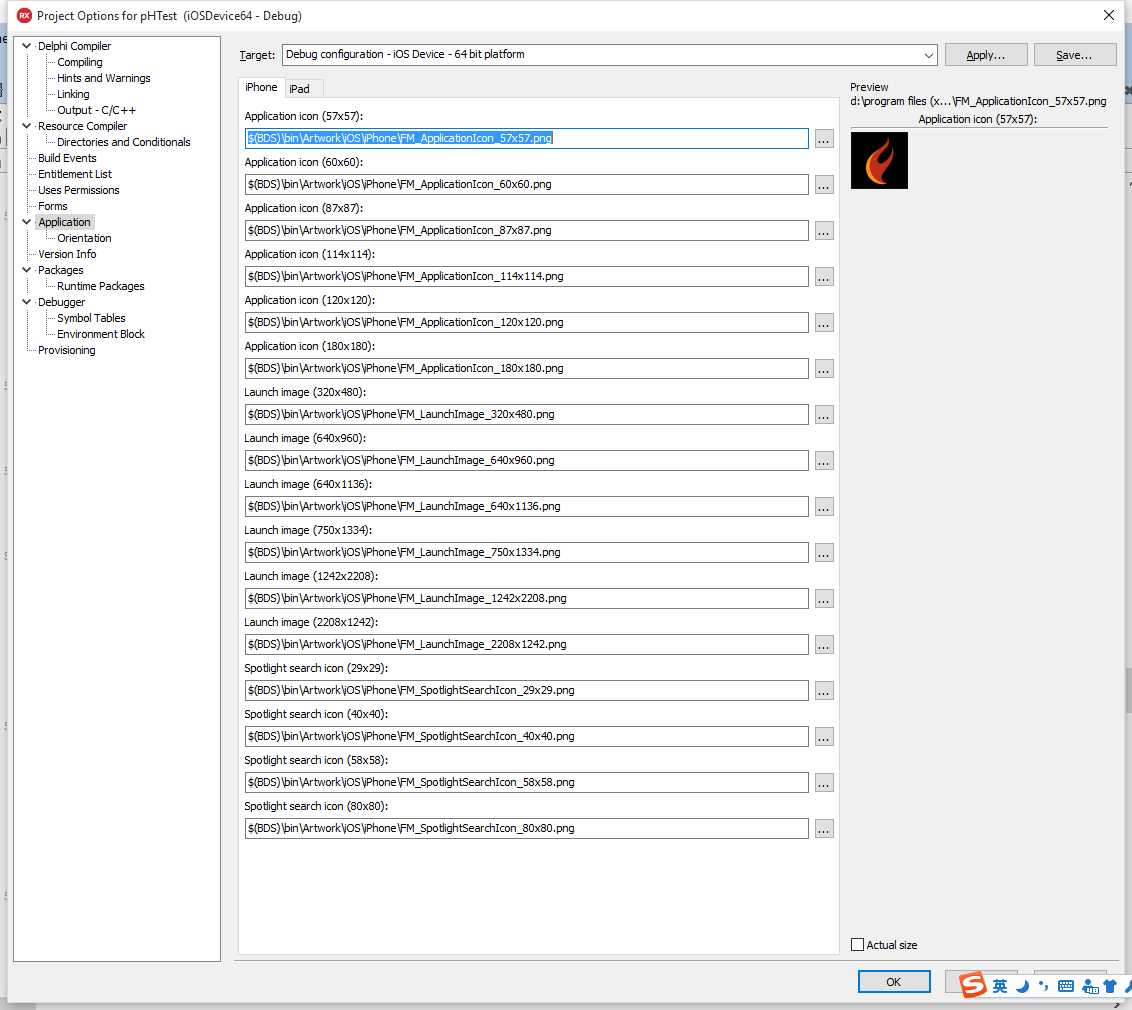Browse for Launch image 640x960 file
Viewport: 1132px width, 1010px height.
[x=824, y=461]
